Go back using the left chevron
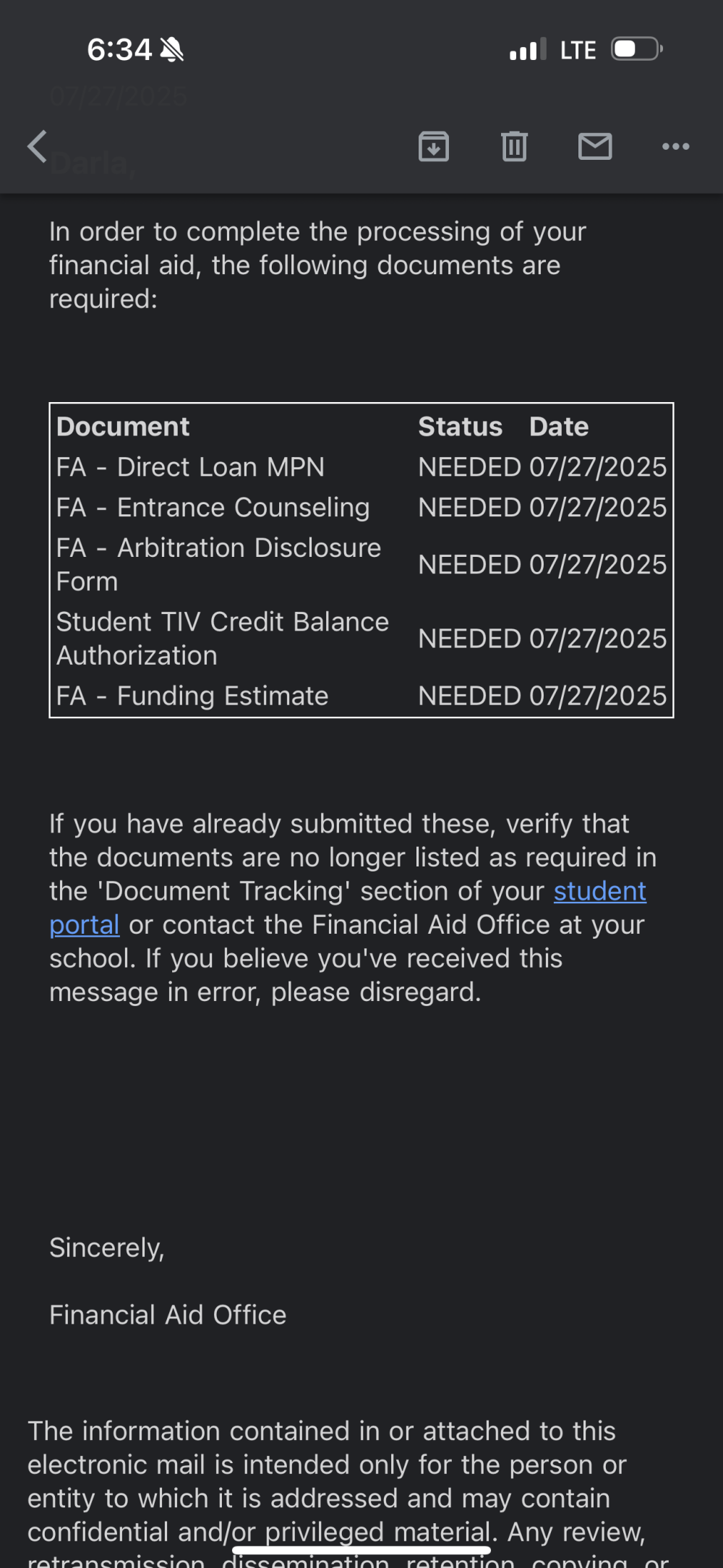 coord(38,147)
